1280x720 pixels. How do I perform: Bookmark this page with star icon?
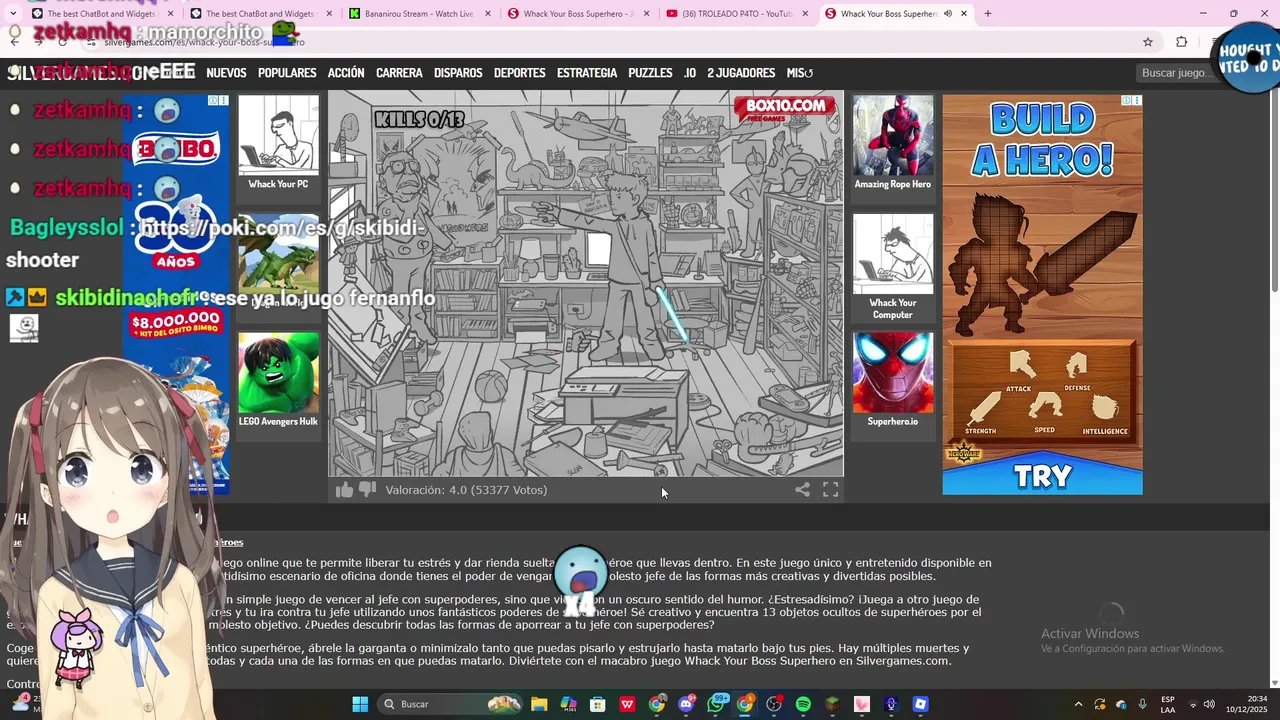click(1148, 42)
